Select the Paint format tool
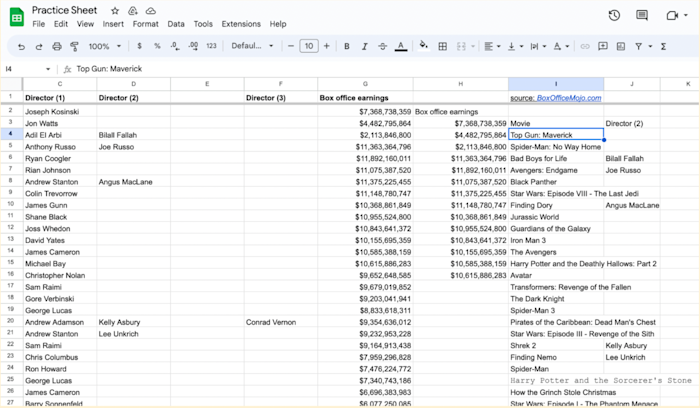700x408 pixels. [75, 46]
